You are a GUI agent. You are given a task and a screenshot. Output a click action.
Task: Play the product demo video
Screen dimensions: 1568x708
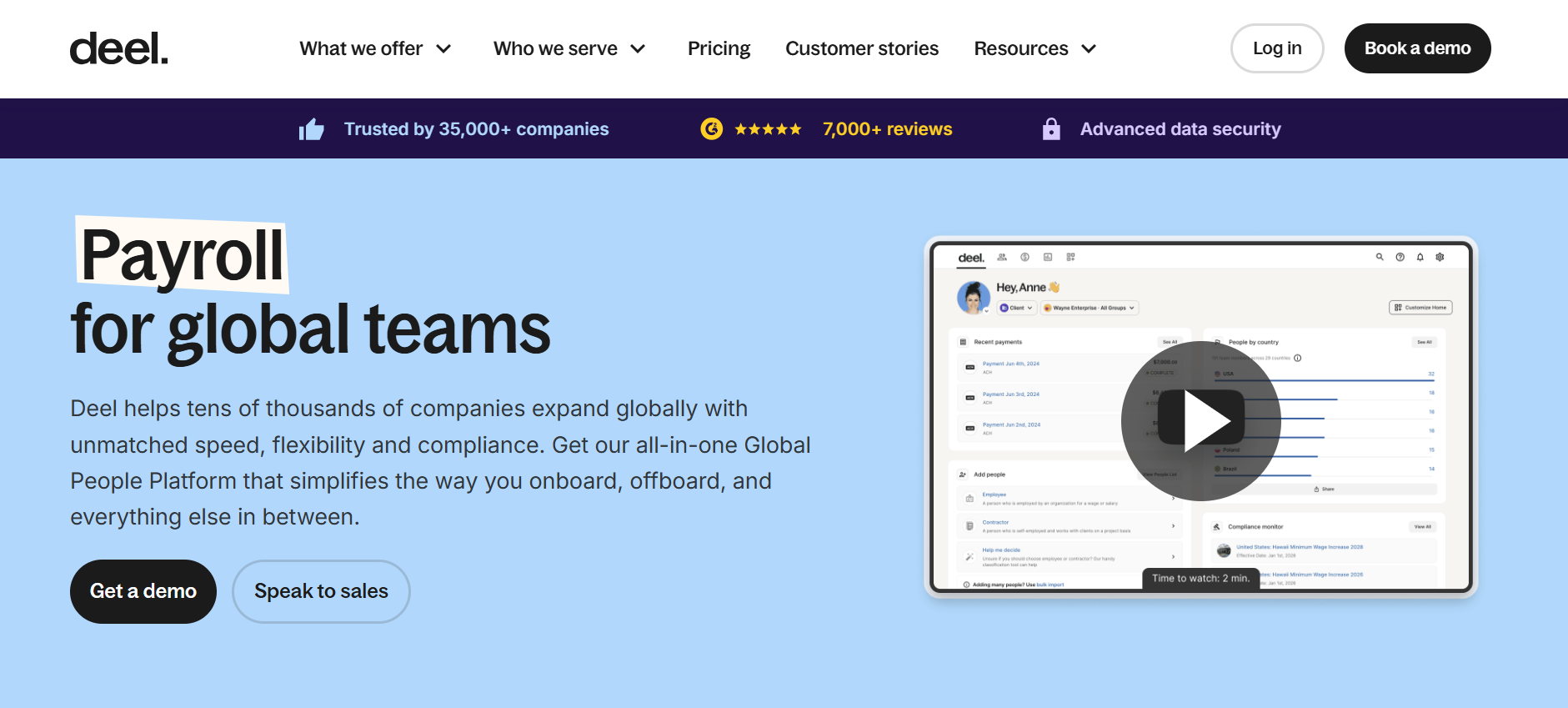pyautogui.click(x=1201, y=421)
